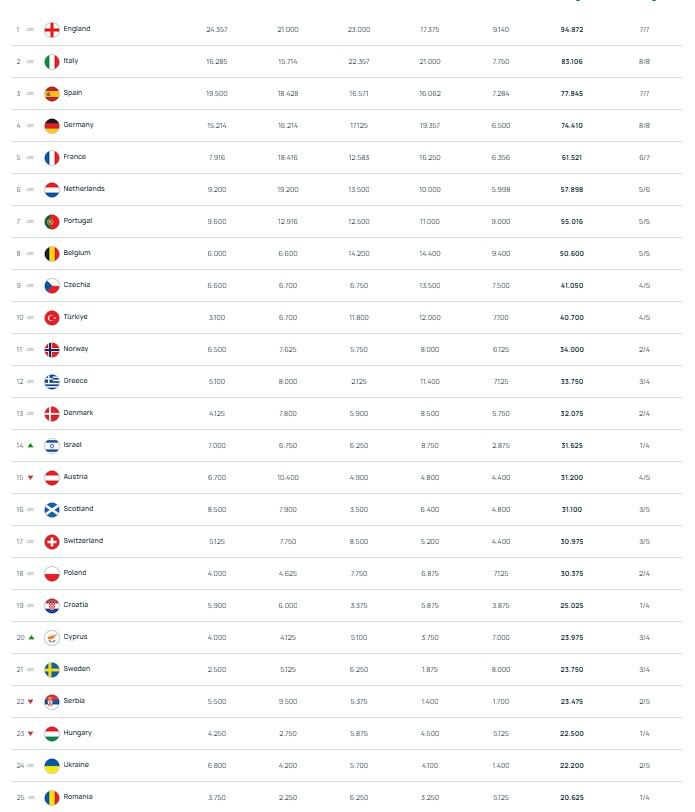Open the Romania country link

[x=77, y=797]
